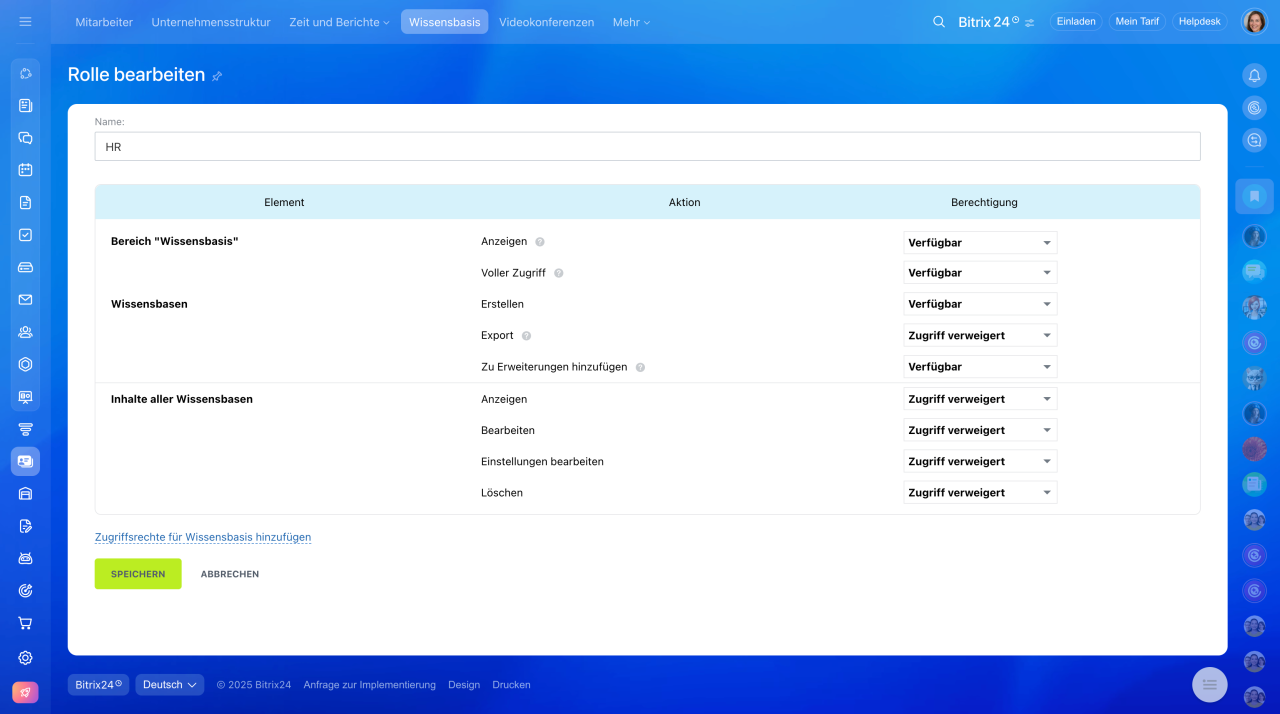Click the role Name input field
This screenshot has height=714, width=1280.
pyautogui.click(x=647, y=147)
